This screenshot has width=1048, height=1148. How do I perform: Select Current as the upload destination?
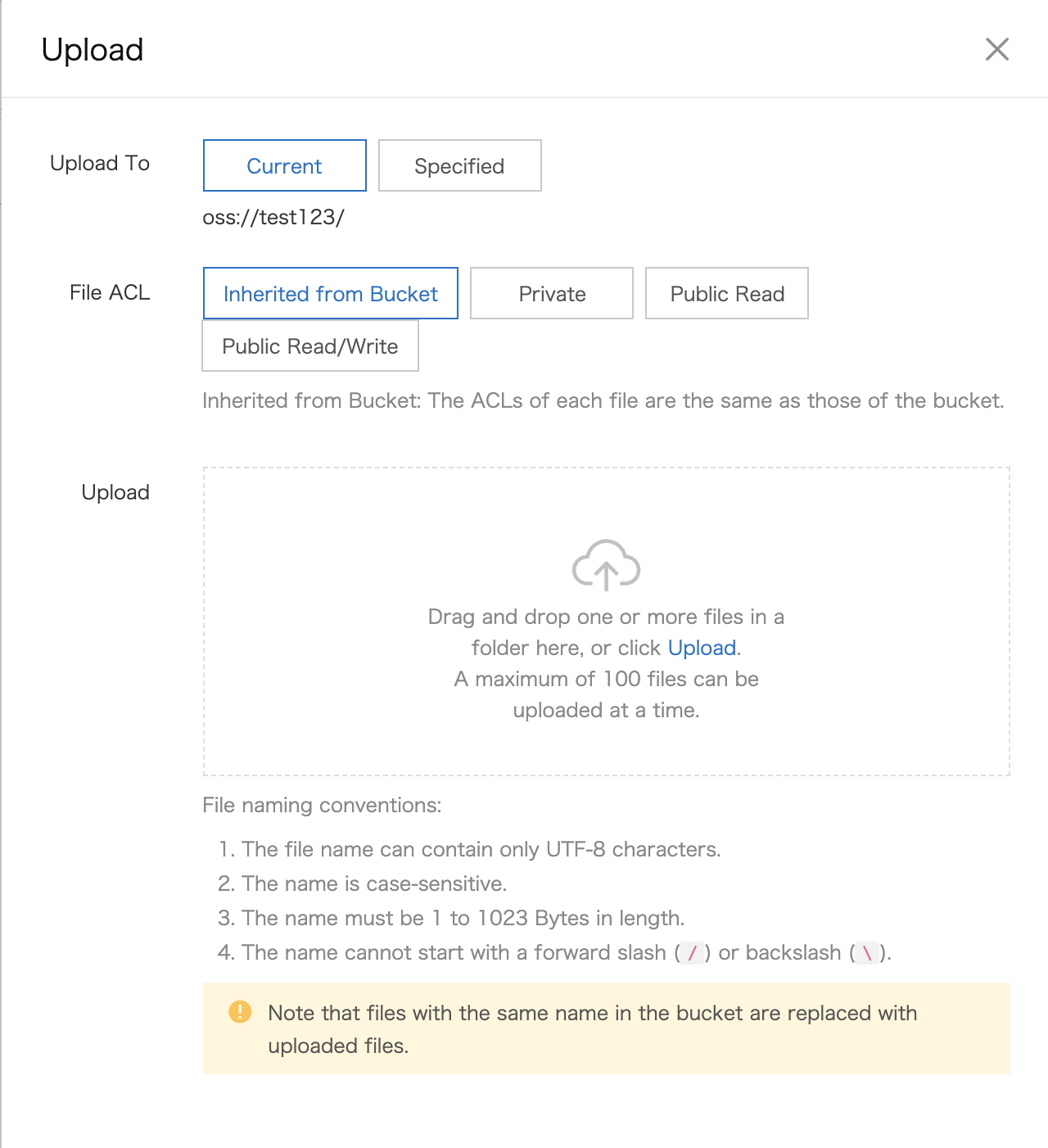coord(284,165)
